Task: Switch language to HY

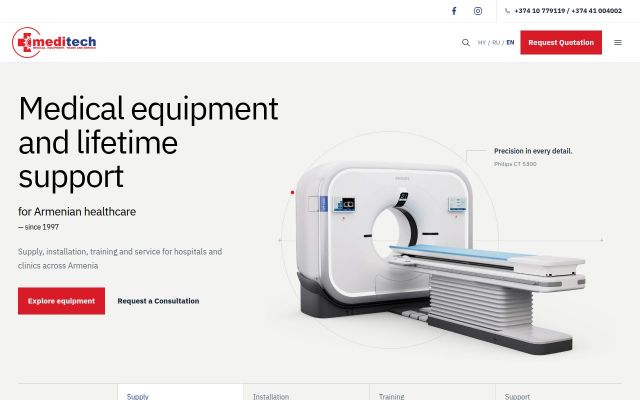Action: [x=482, y=42]
